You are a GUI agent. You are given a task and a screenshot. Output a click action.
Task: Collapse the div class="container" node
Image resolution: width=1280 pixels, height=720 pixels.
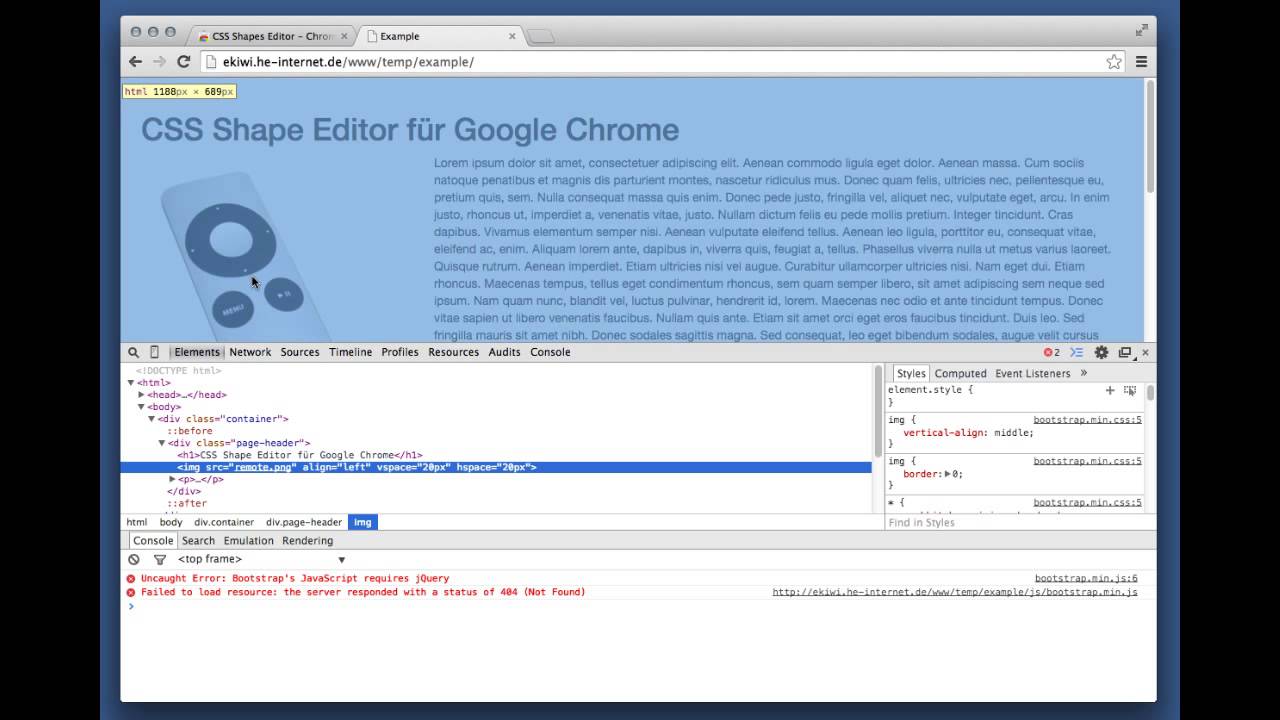[151, 419]
